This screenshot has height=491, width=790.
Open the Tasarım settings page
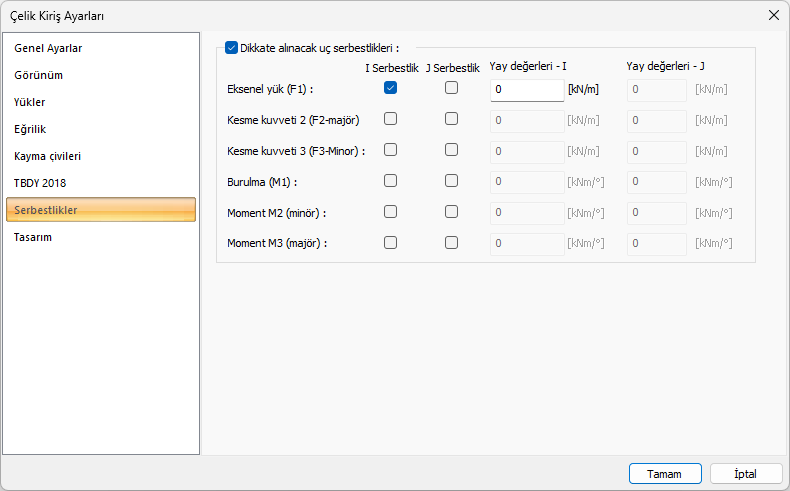(x=33, y=237)
